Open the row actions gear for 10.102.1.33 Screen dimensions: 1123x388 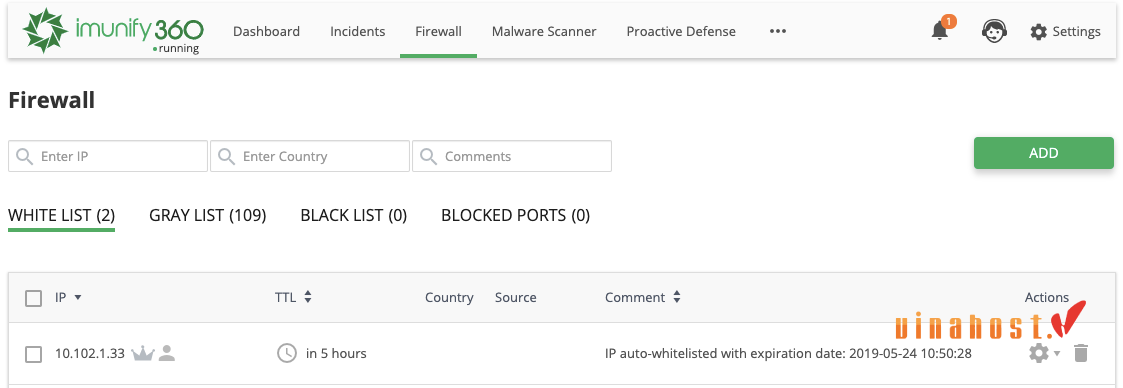pos(1044,353)
